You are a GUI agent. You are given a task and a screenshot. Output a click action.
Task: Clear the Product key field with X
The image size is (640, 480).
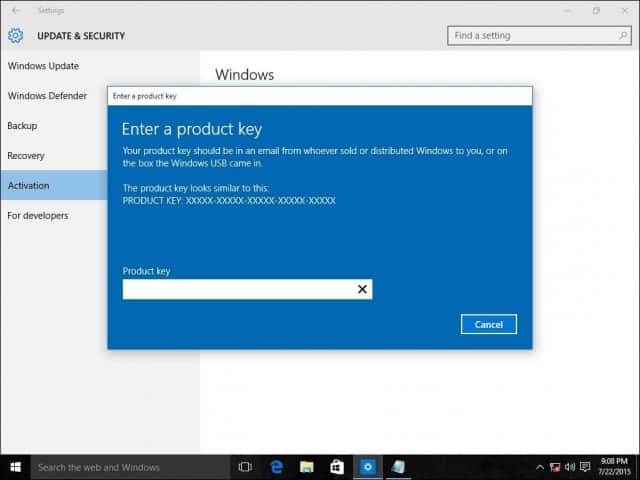362,290
